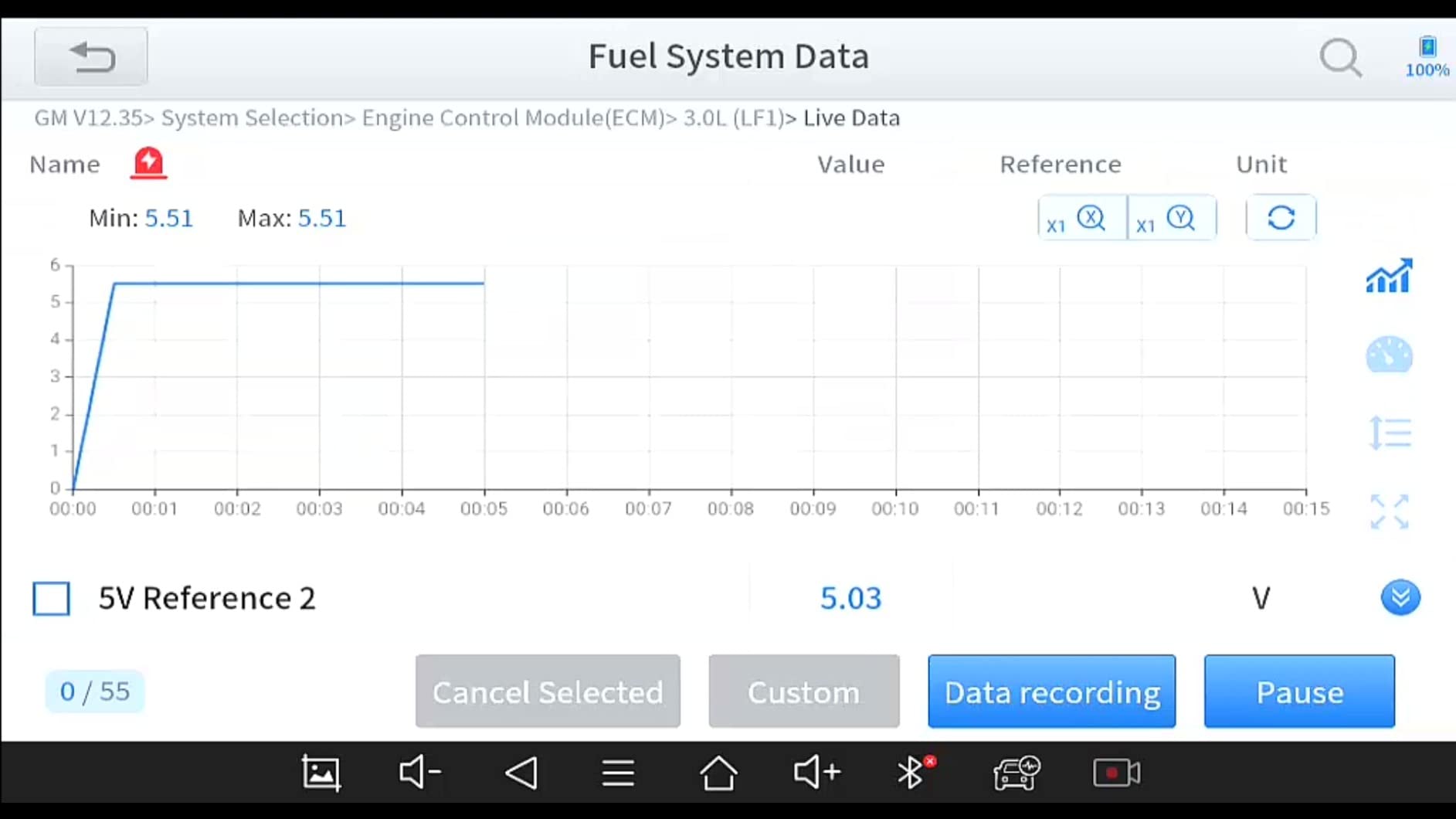
Task: Switch to line chart view icon
Action: click(1389, 277)
